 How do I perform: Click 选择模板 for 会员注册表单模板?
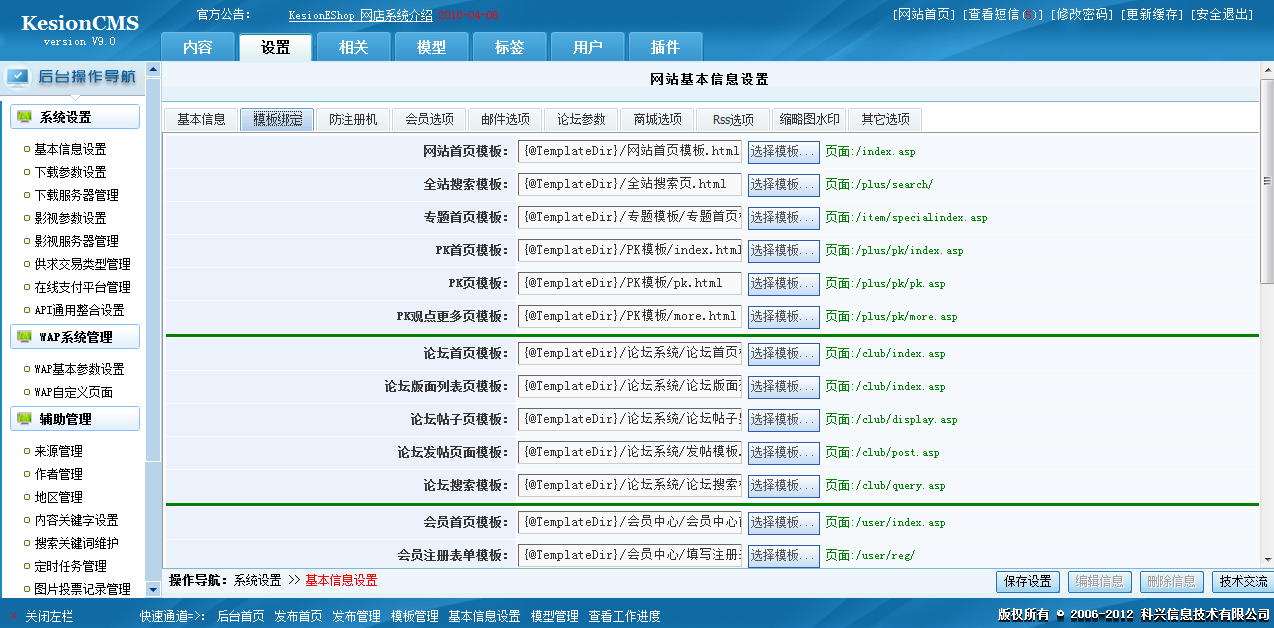point(784,556)
